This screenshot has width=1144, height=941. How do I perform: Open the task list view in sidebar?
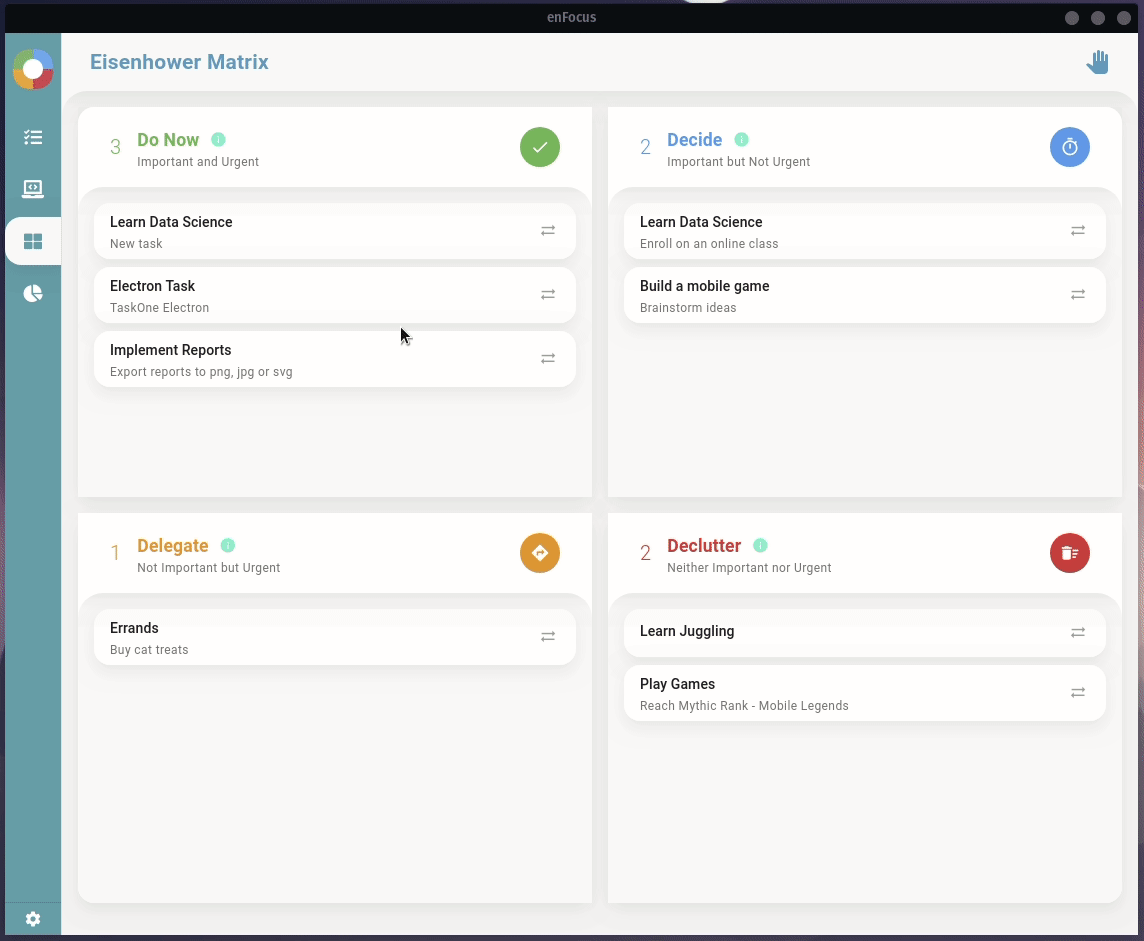(33, 137)
